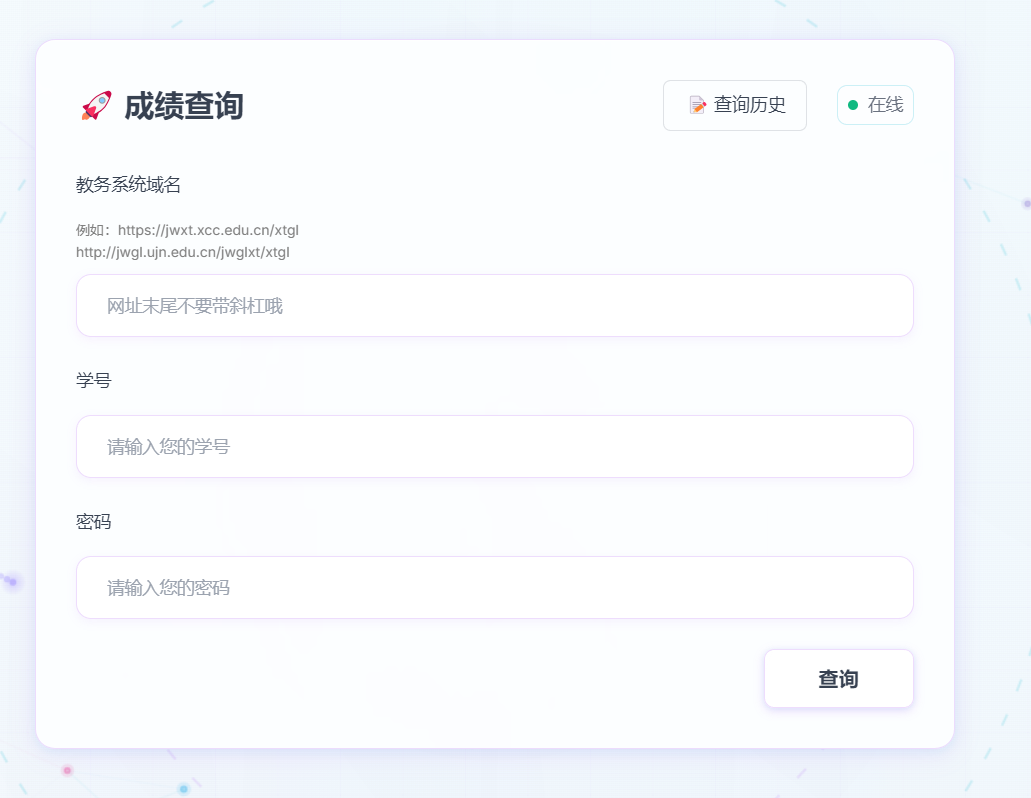Click the 学号 field label
The image size is (1031, 798).
click(94, 381)
